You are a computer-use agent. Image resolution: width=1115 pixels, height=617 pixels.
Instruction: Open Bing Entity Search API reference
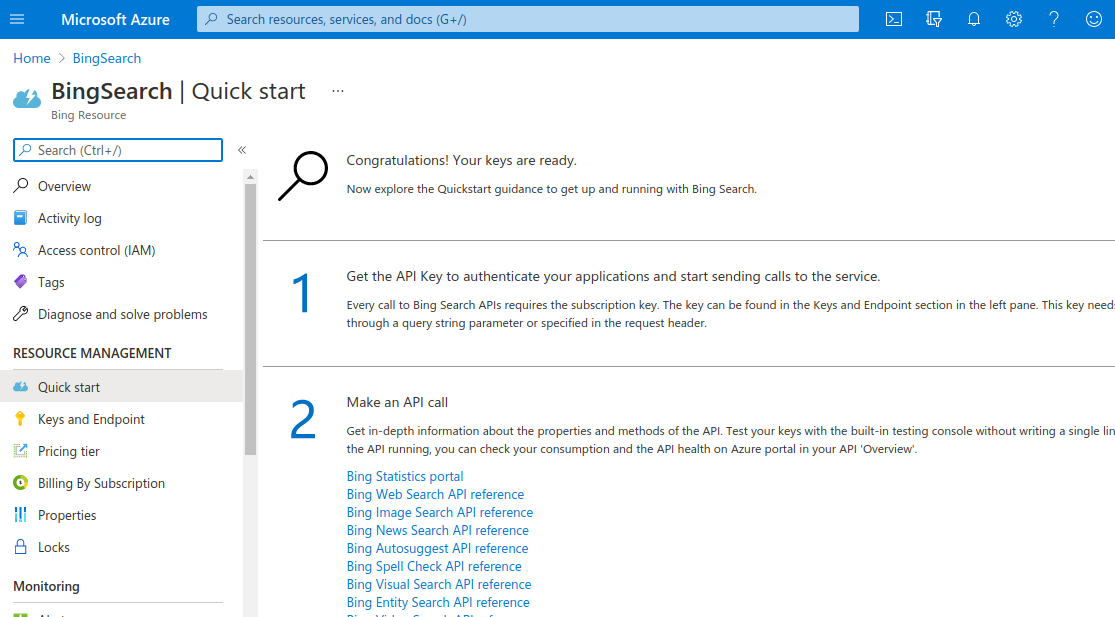tap(438, 602)
